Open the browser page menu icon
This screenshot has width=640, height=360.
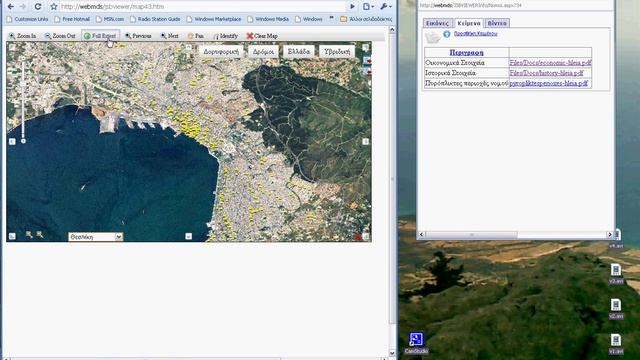pos(368,7)
